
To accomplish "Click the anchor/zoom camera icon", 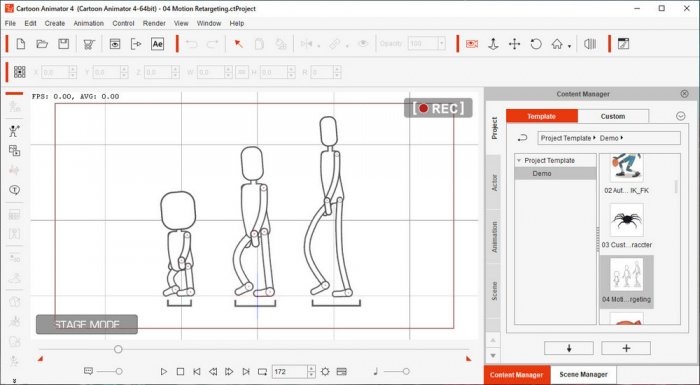I will [493, 44].
